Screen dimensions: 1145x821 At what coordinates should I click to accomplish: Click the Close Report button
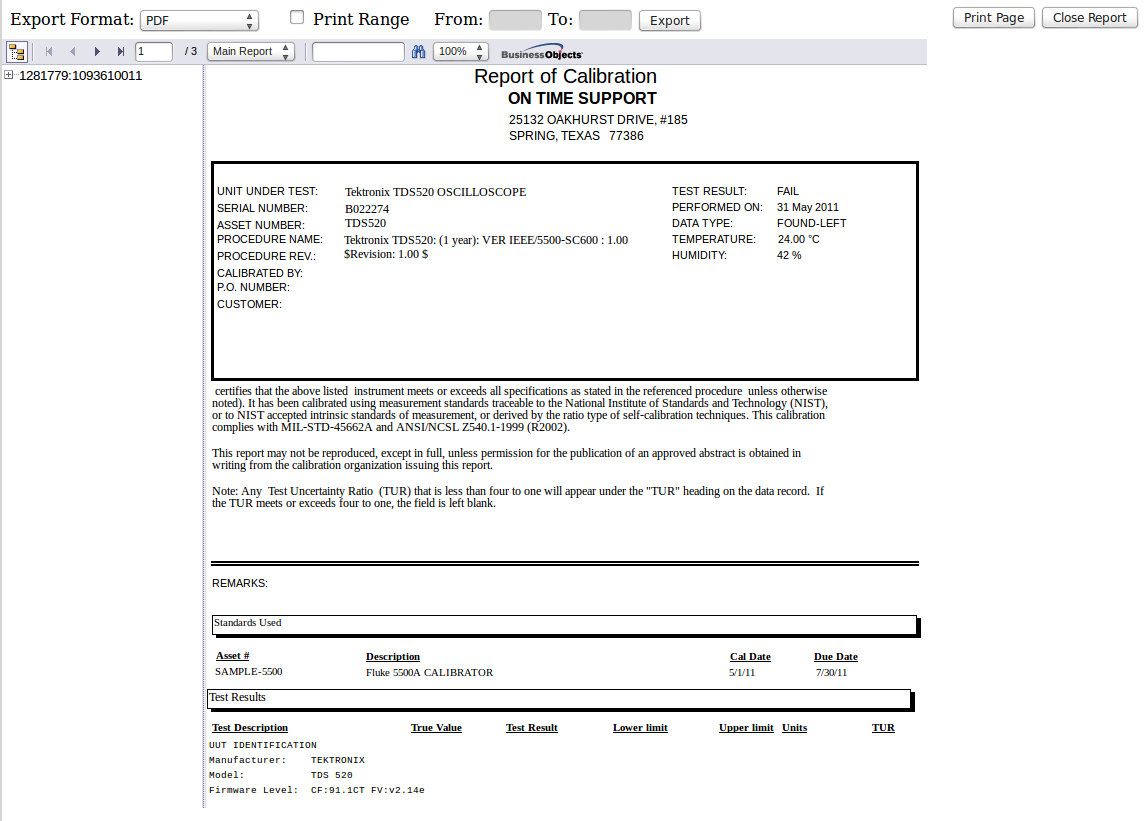(x=1089, y=17)
